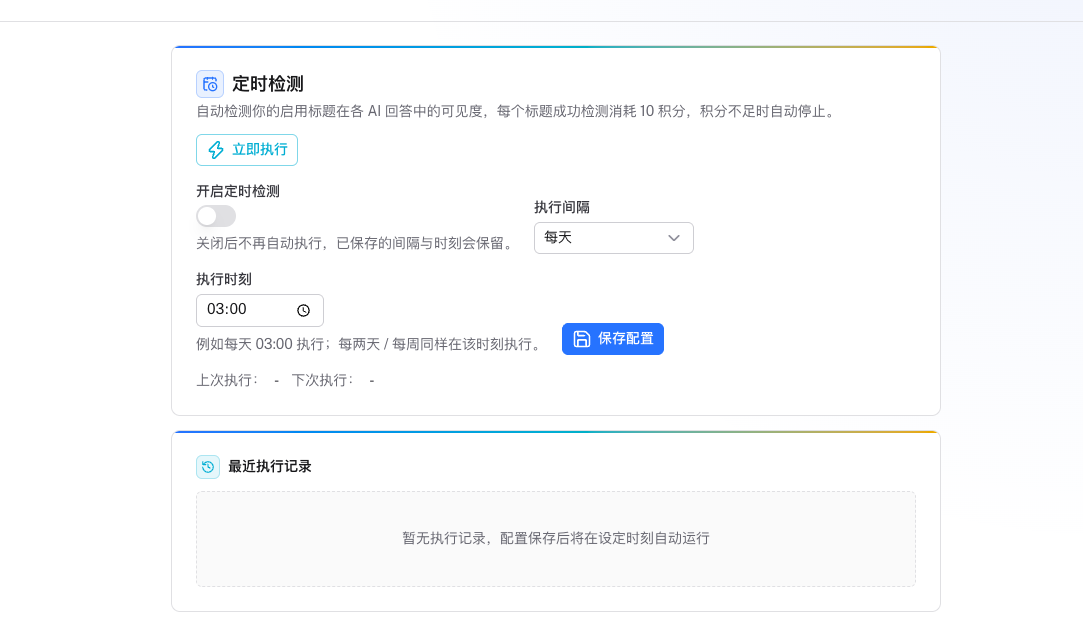
Task: Enable the 开启定时检测 switch
Action: coord(216,216)
